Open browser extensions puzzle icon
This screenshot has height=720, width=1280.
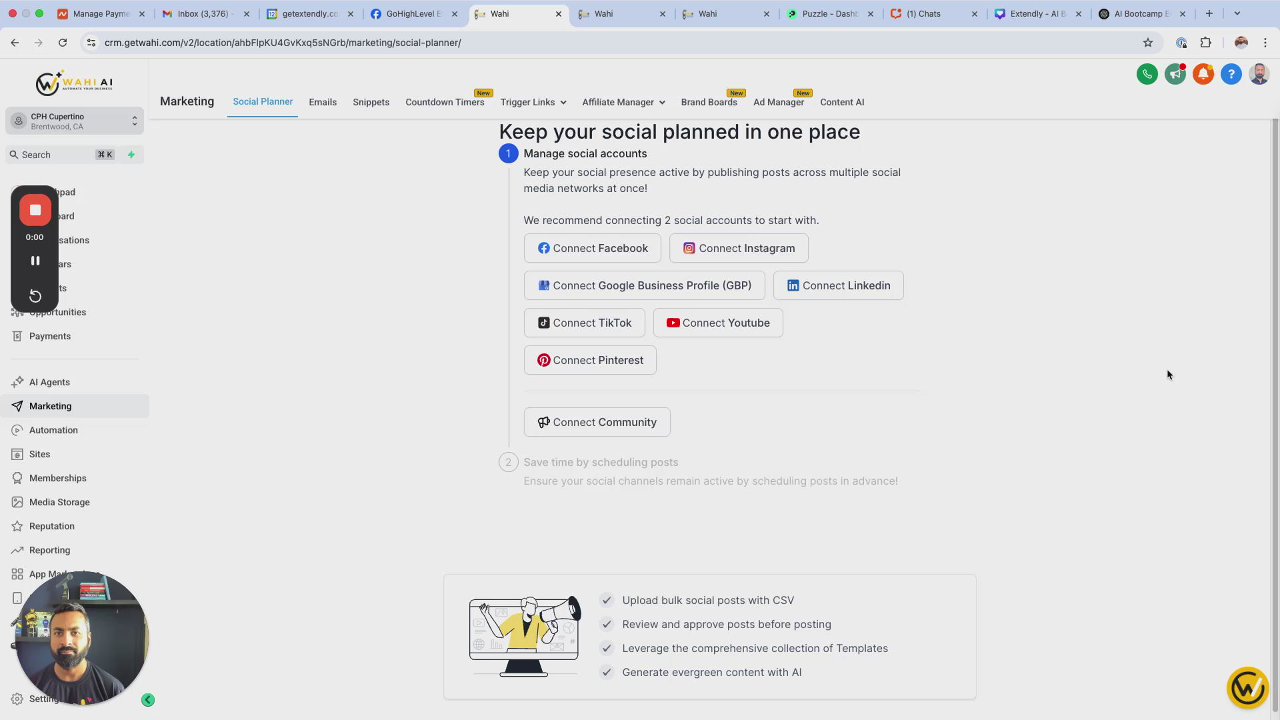tap(1205, 43)
